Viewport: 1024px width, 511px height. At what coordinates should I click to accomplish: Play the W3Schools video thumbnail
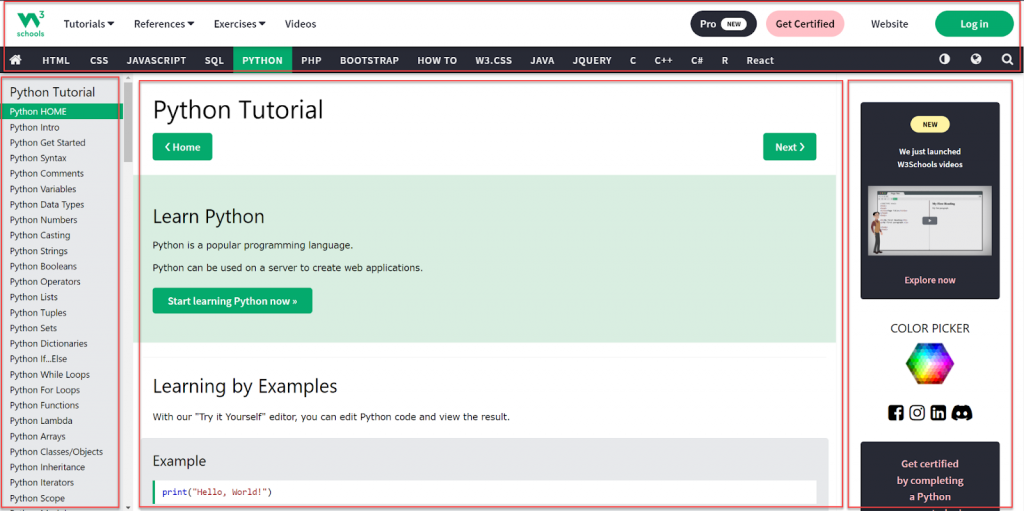point(930,220)
